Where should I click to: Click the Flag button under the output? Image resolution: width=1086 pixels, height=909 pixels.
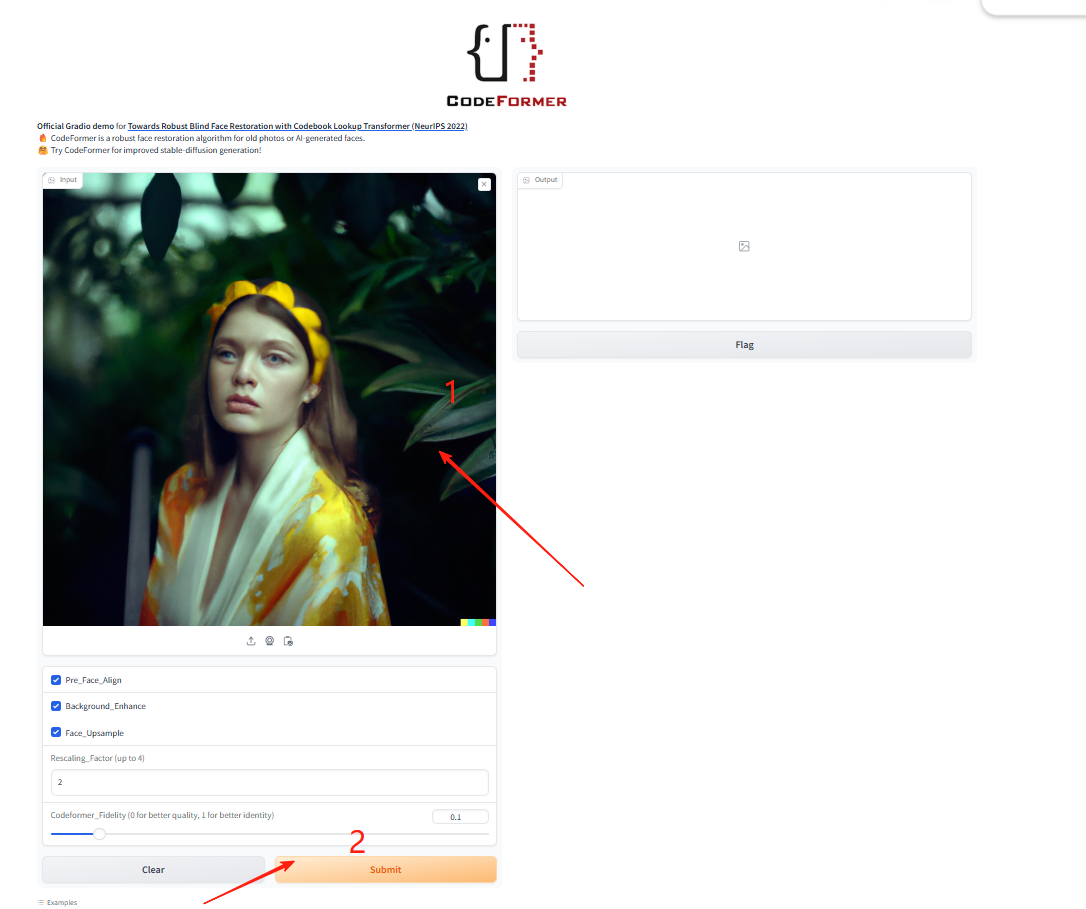(x=745, y=344)
